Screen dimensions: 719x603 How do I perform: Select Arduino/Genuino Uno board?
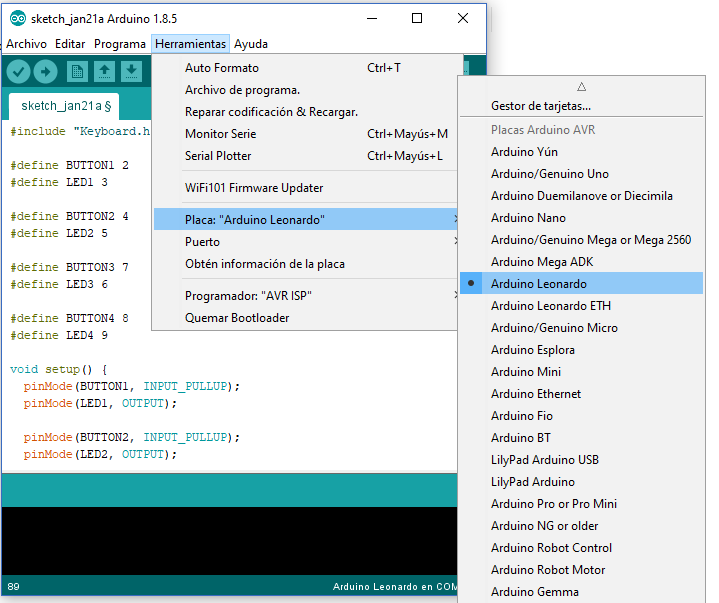581,174
